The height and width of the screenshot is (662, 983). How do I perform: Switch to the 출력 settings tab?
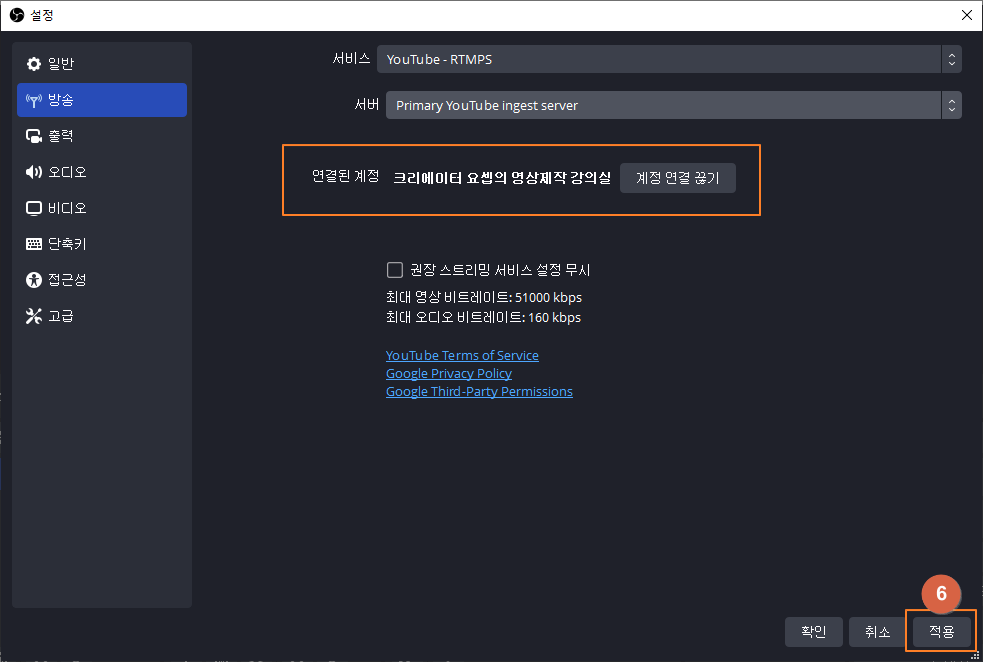point(102,136)
